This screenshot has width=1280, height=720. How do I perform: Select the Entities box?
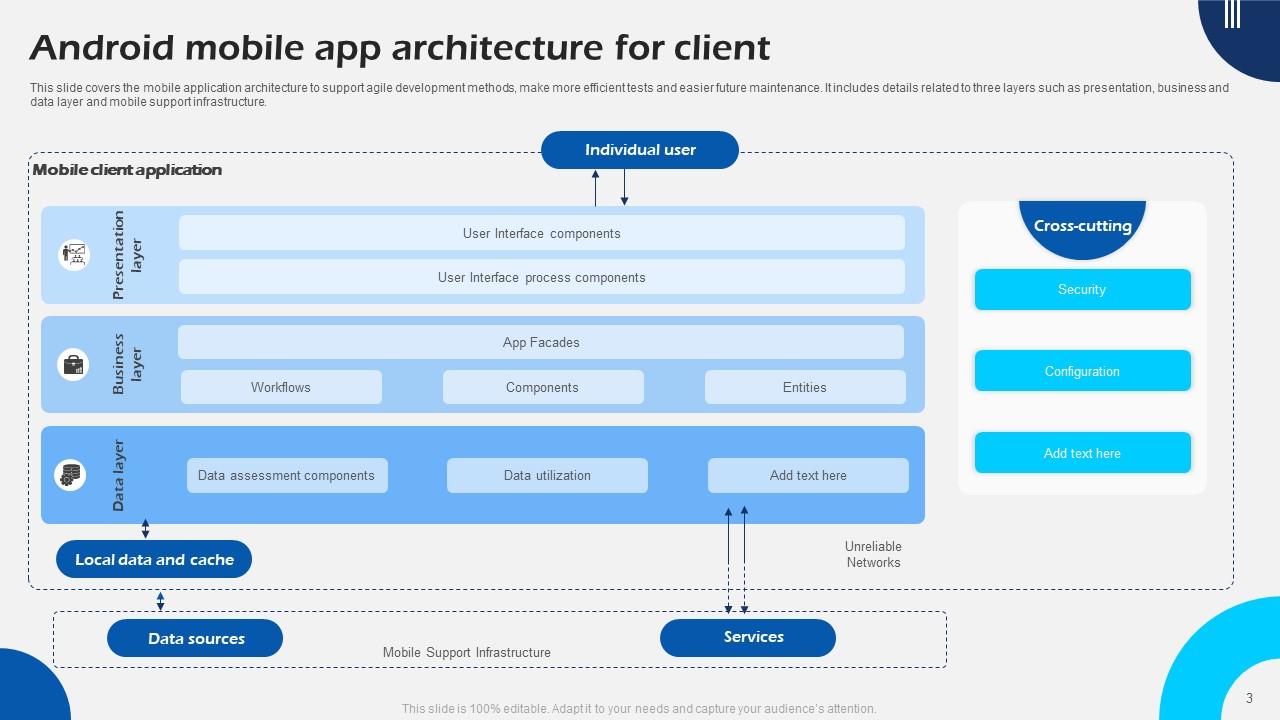coord(805,387)
